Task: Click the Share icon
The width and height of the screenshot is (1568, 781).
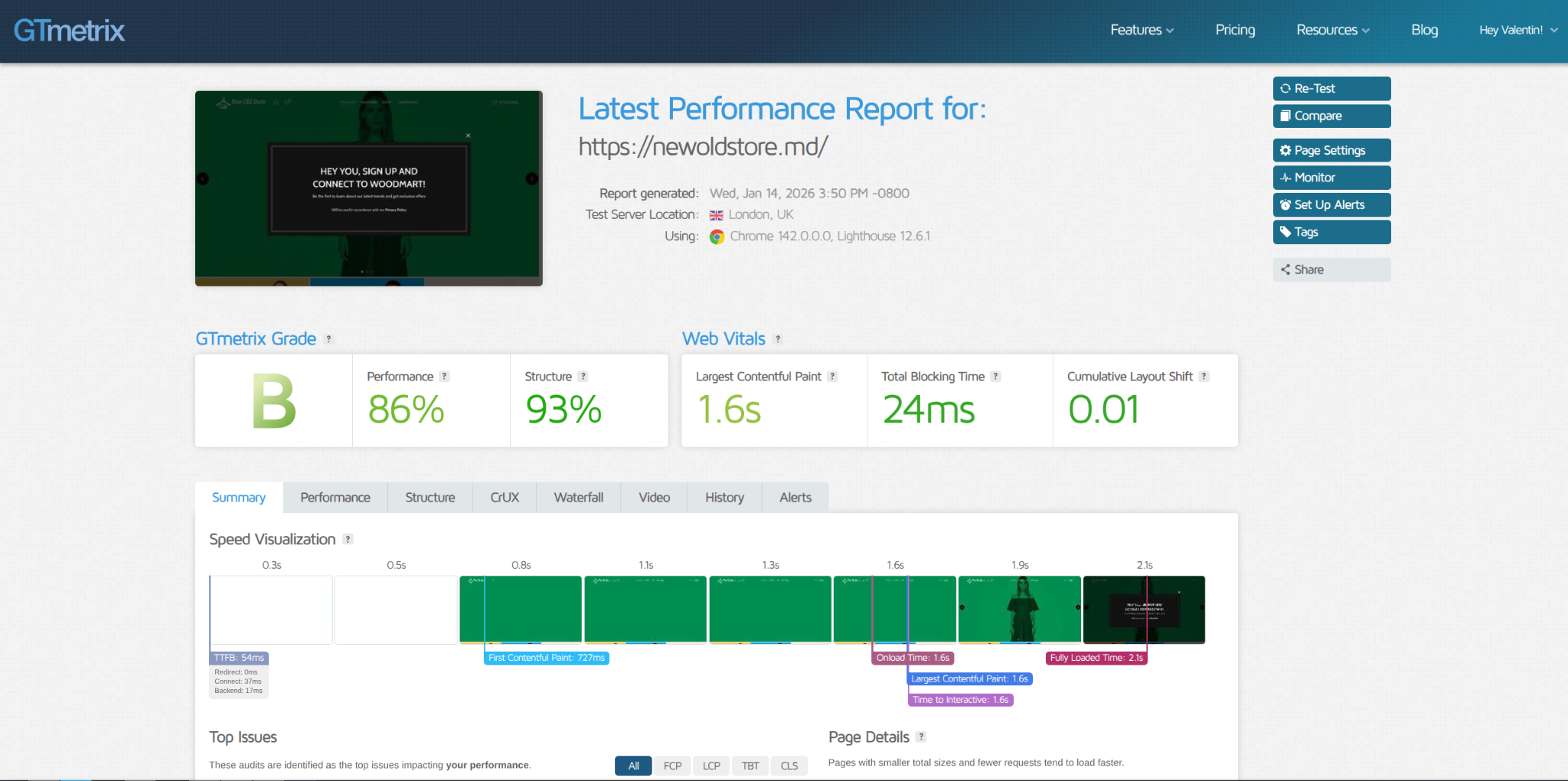Action: pos(1285,270)
